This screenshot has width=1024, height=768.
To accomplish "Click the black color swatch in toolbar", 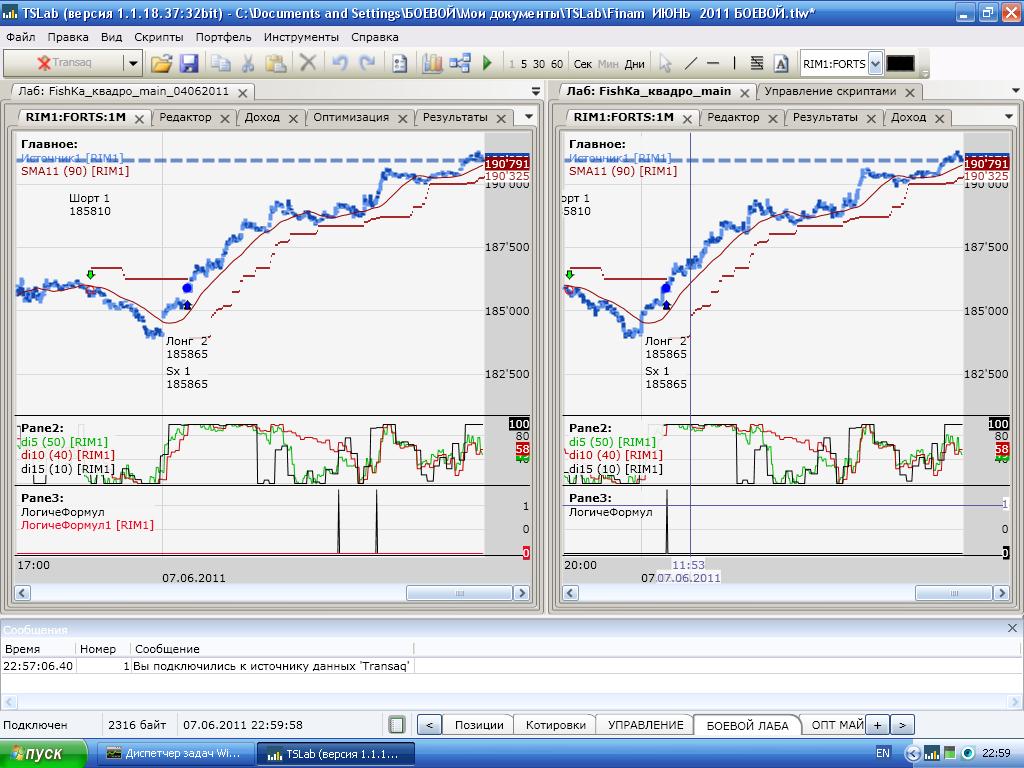I will point(900,63).
